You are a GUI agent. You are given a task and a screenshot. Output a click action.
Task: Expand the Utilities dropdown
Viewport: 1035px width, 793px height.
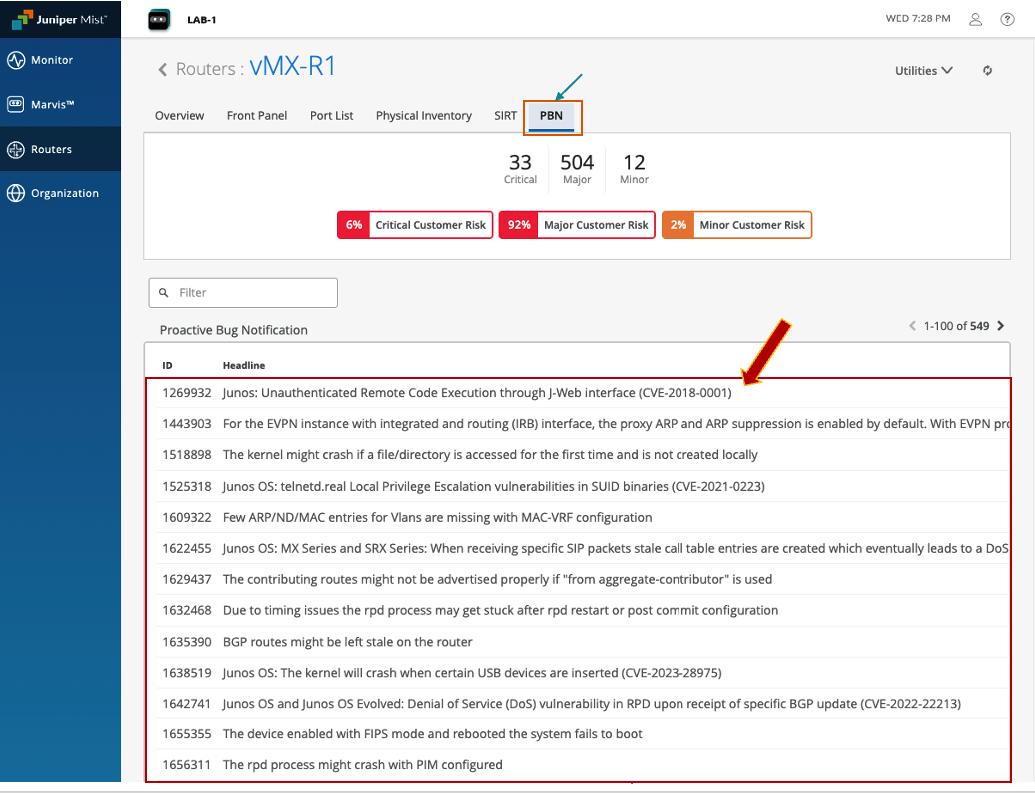click(923, 71)
